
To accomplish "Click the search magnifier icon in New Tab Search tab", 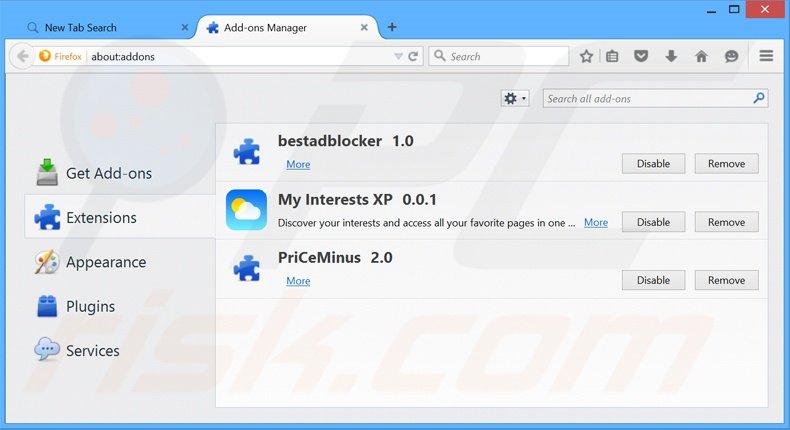I will pyautogui.click(x=33, y=28).
